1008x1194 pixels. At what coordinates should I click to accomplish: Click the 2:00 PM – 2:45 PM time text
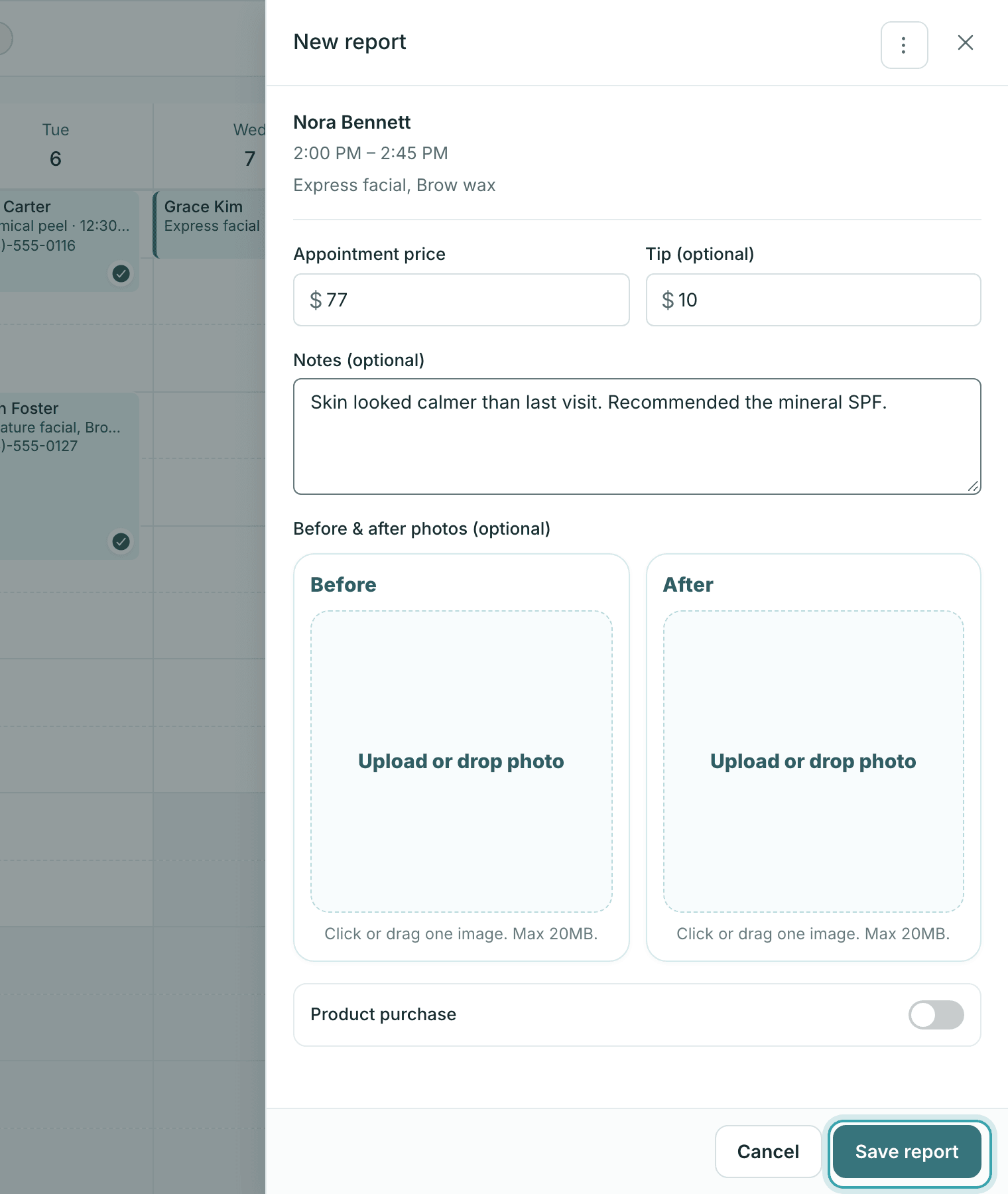point(371,153)
